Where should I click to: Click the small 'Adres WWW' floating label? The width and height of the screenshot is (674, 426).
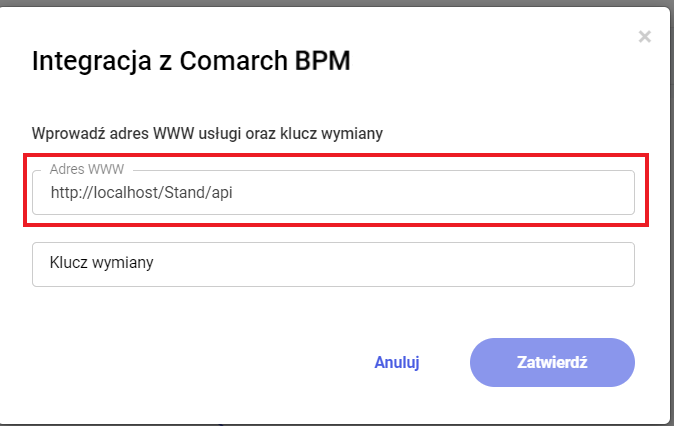point(87,169)
